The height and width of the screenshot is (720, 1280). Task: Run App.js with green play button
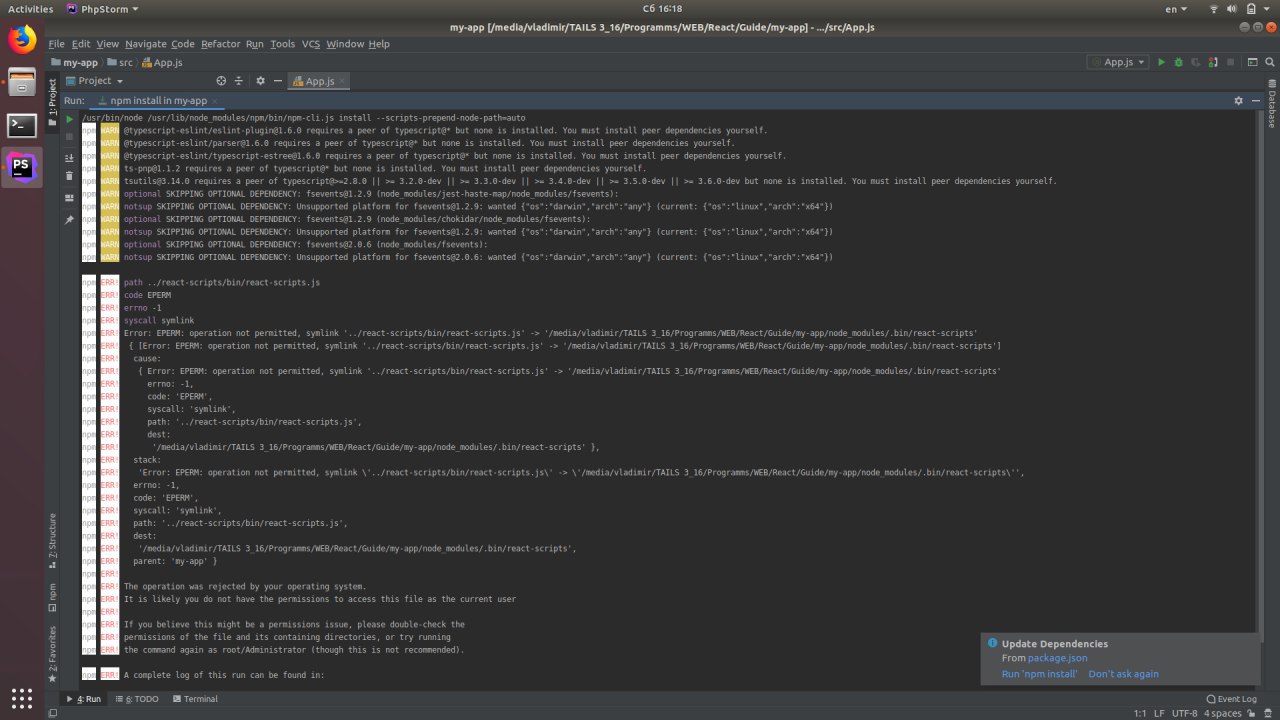point(1161,62)
